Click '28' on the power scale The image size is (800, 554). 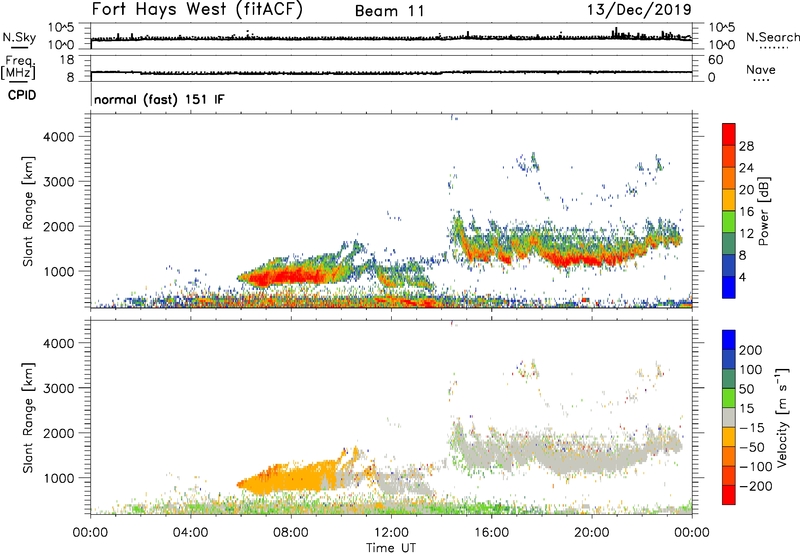click(746, 146)
